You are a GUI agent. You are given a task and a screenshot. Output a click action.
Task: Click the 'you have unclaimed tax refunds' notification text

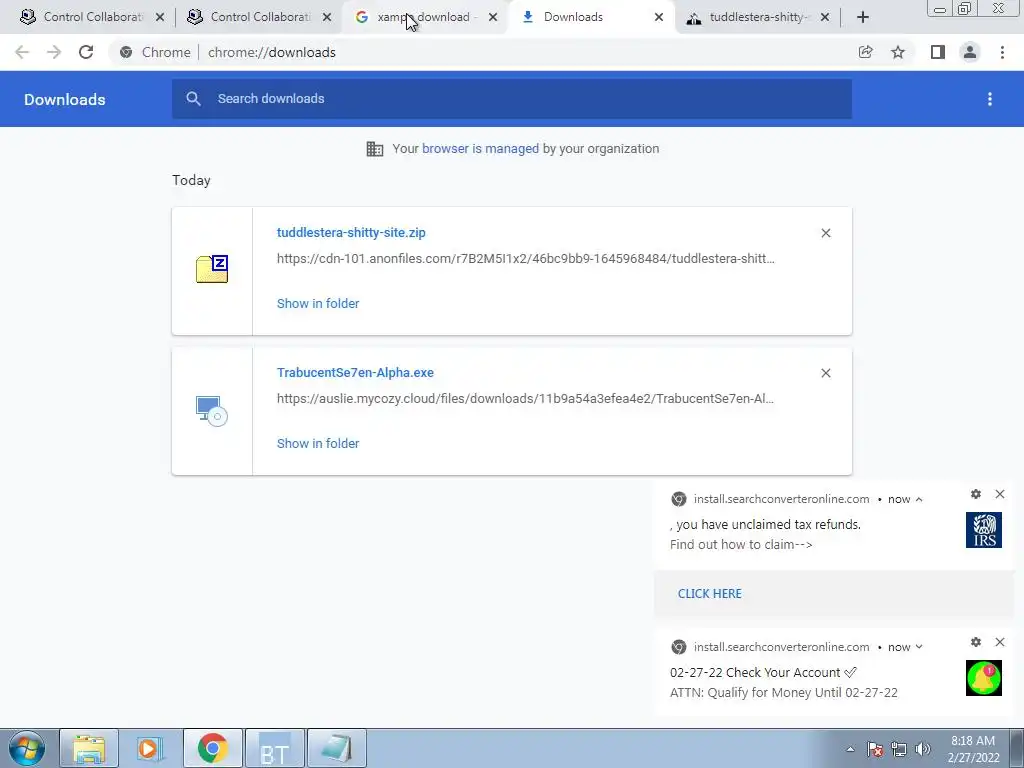(765, 524)
